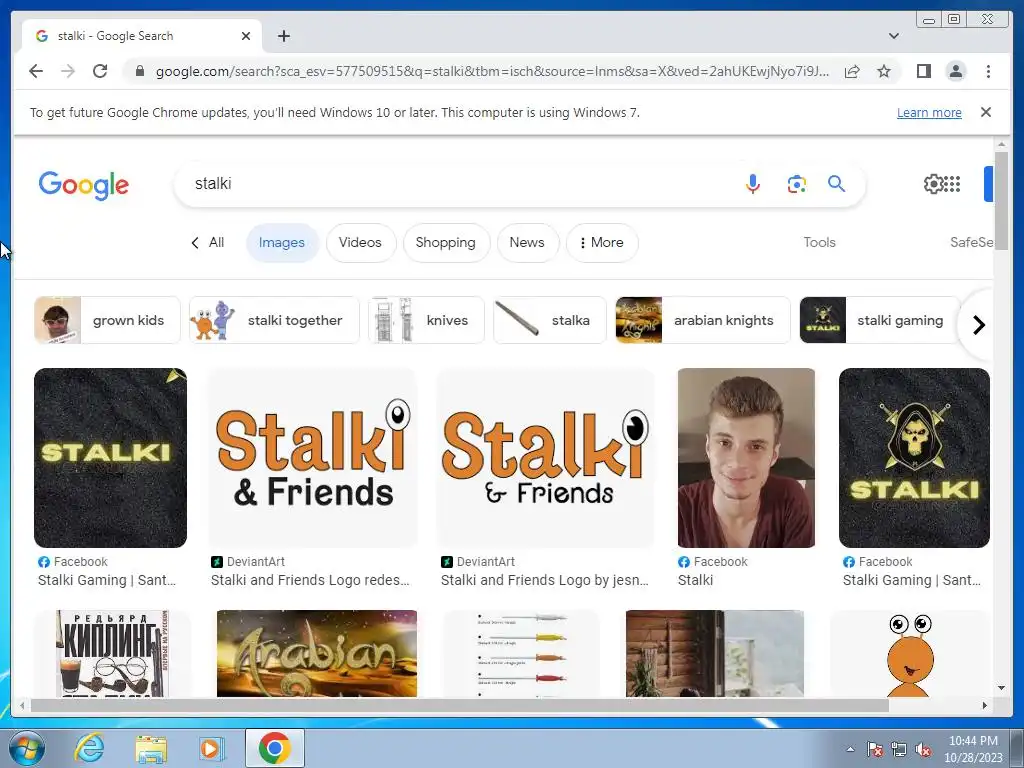Viewport: 1024px width, 768px height.
Task: Filter by stalka suggestion chip
Action: [549, 320]
